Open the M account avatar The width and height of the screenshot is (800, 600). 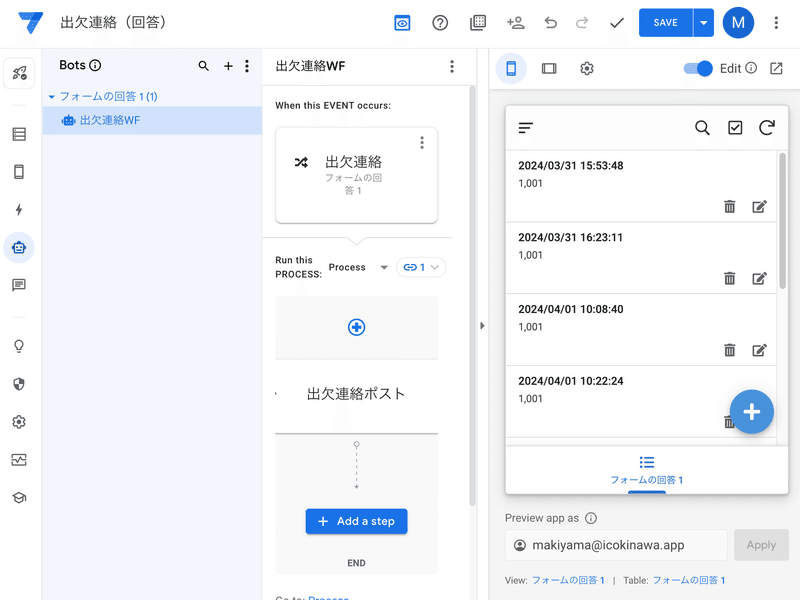pos(738,22)
